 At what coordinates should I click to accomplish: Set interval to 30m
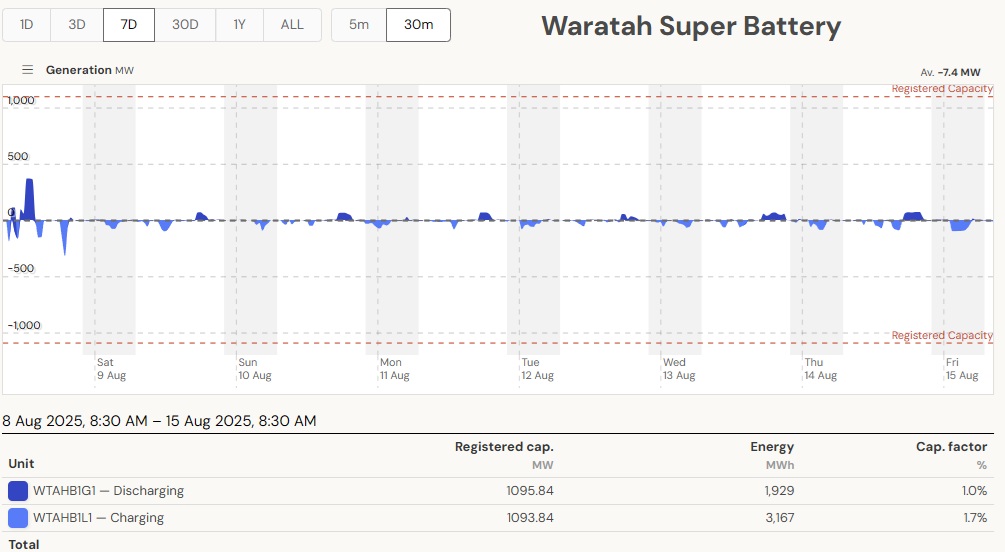pos(418,25)
